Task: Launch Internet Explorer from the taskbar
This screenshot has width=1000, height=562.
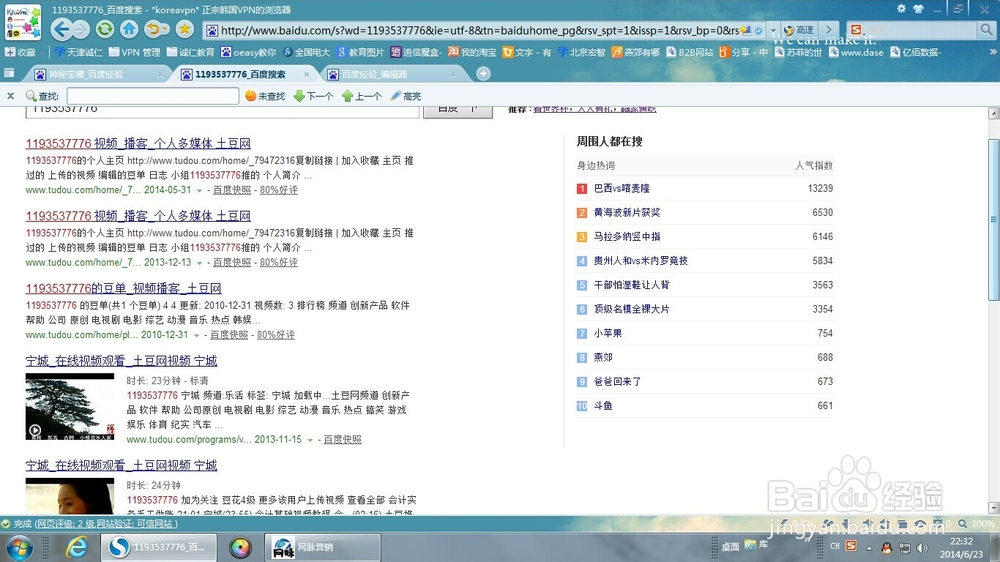Action: pos(77,547)
